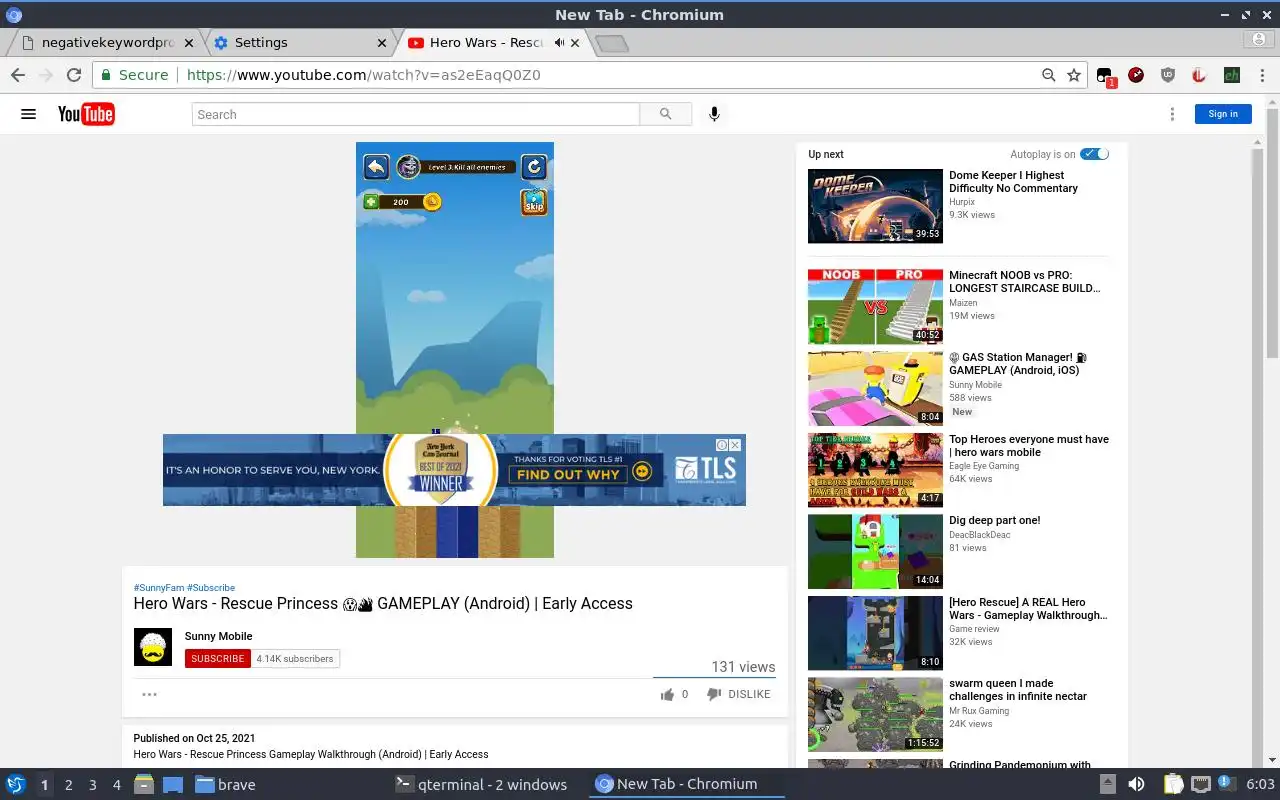Open the Chromium three-dot browser menu
The width and height of the screenshot is (1280, 800).
(x=1260, y=75)
